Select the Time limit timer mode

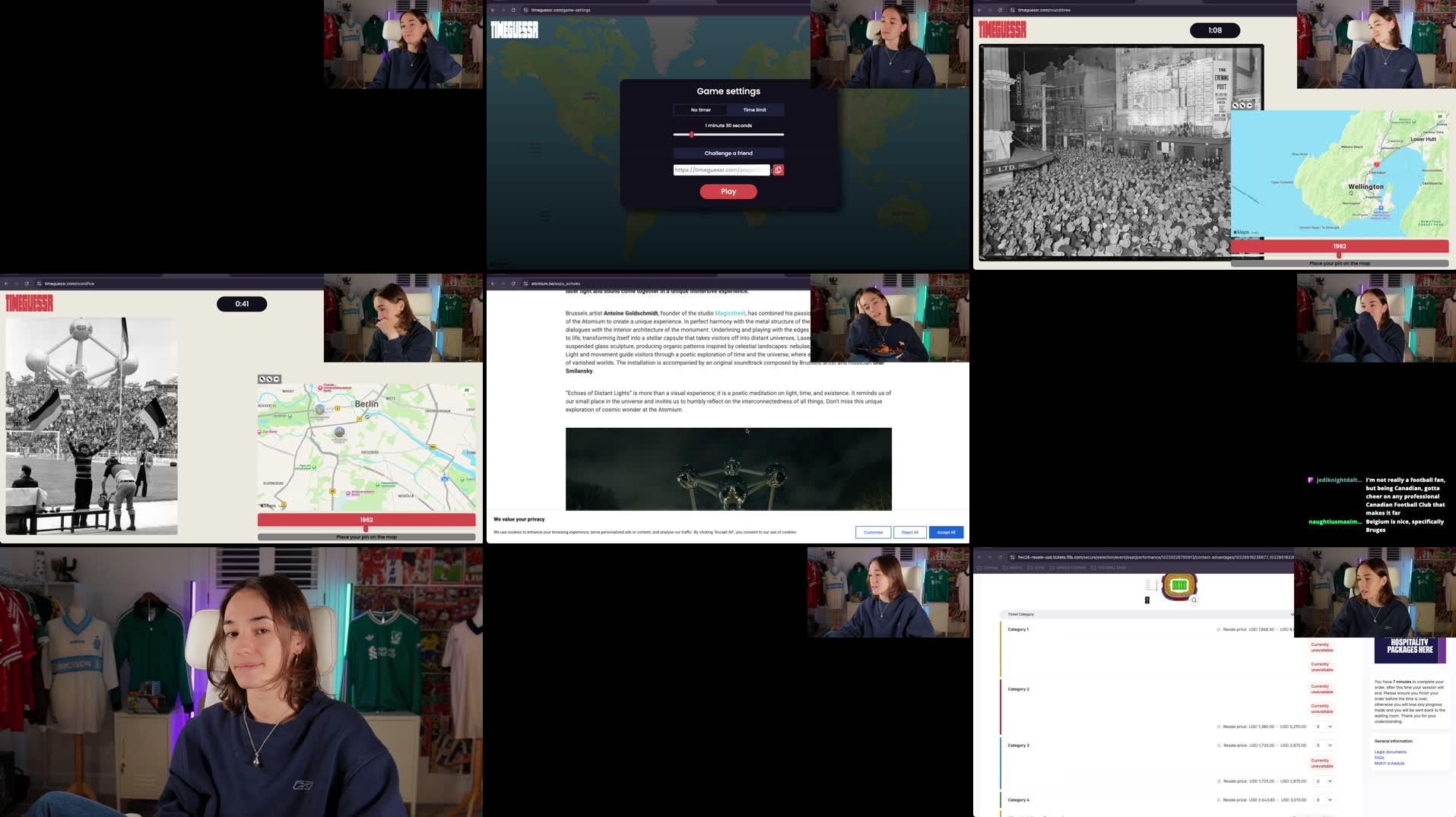point(753,109)
